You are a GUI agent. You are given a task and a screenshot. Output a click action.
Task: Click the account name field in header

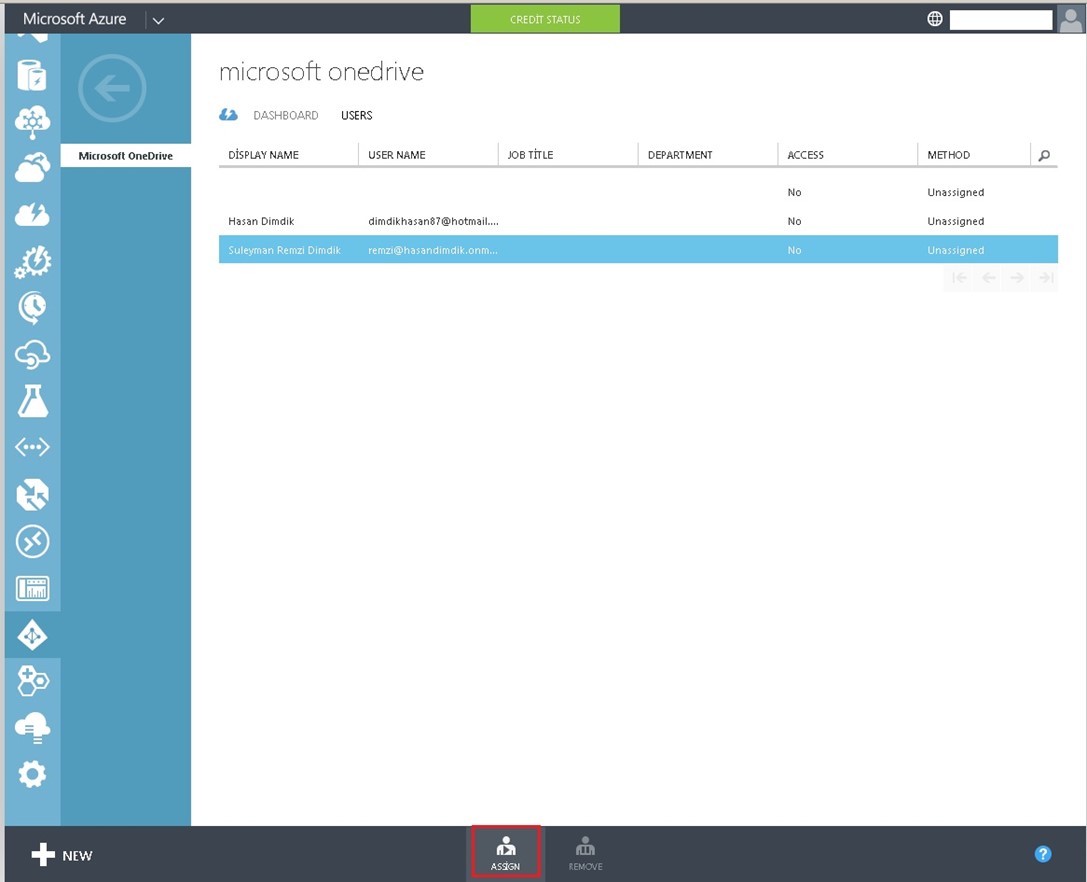coord(1000,19)
